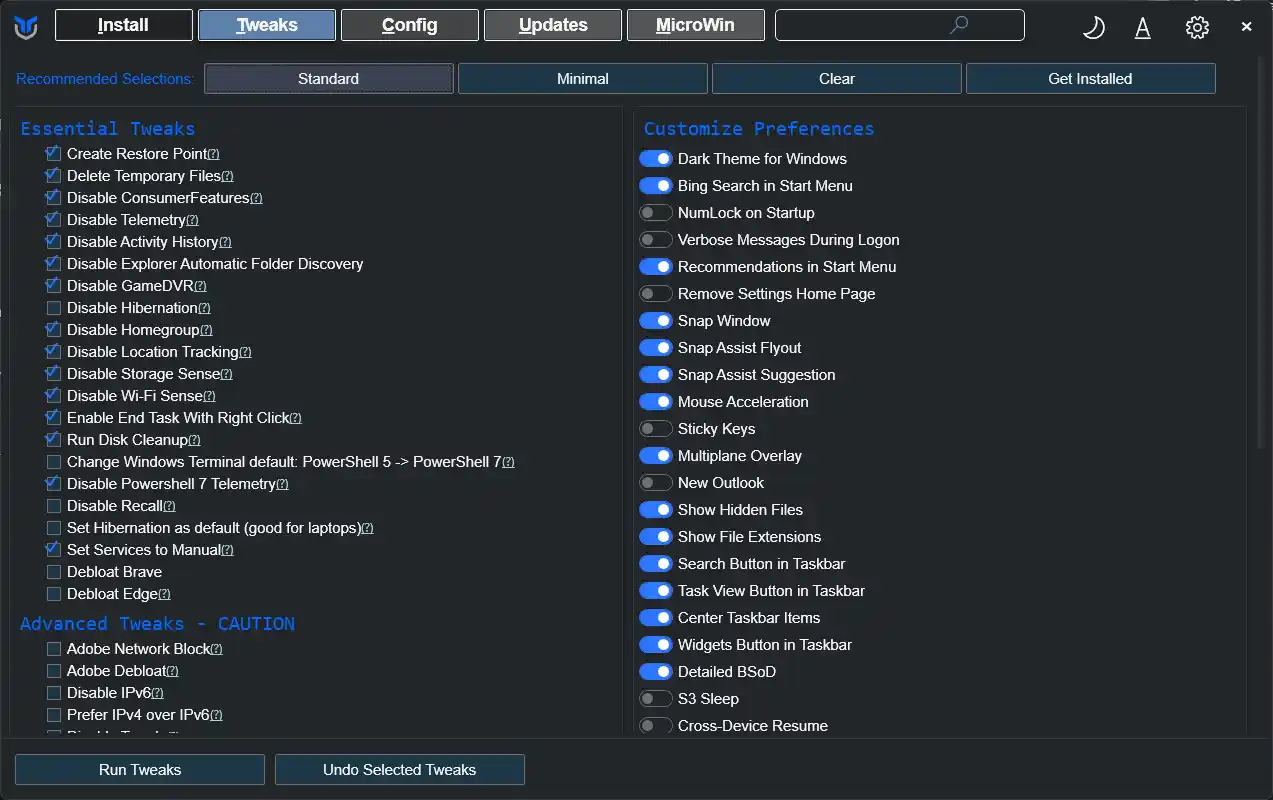Toggle Bing Search in Start Menu

656,186
